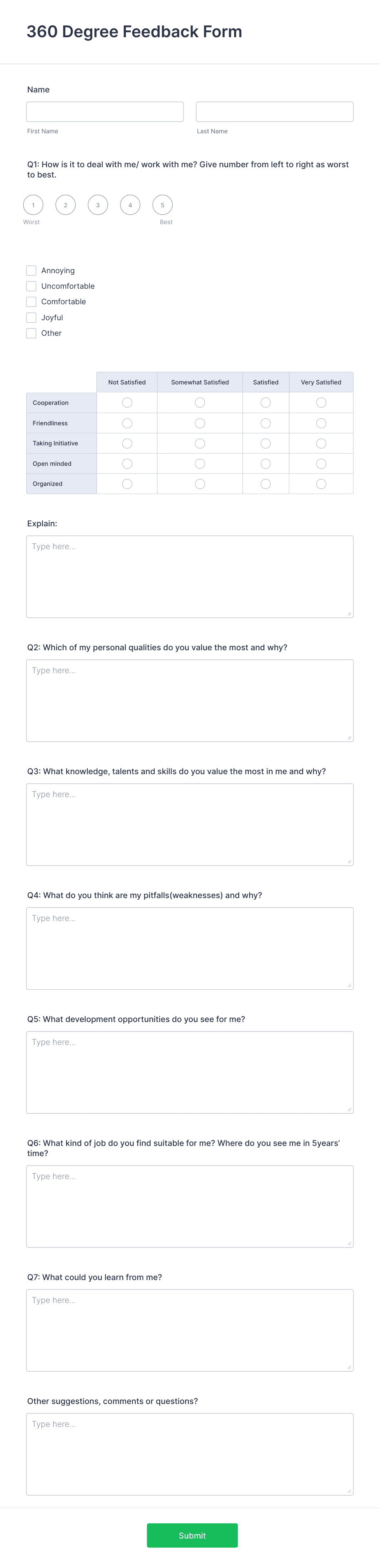Set Taking Initiative to Somewhat Satisfied
Screen dimensions: 380x1568
click(200, 443)
